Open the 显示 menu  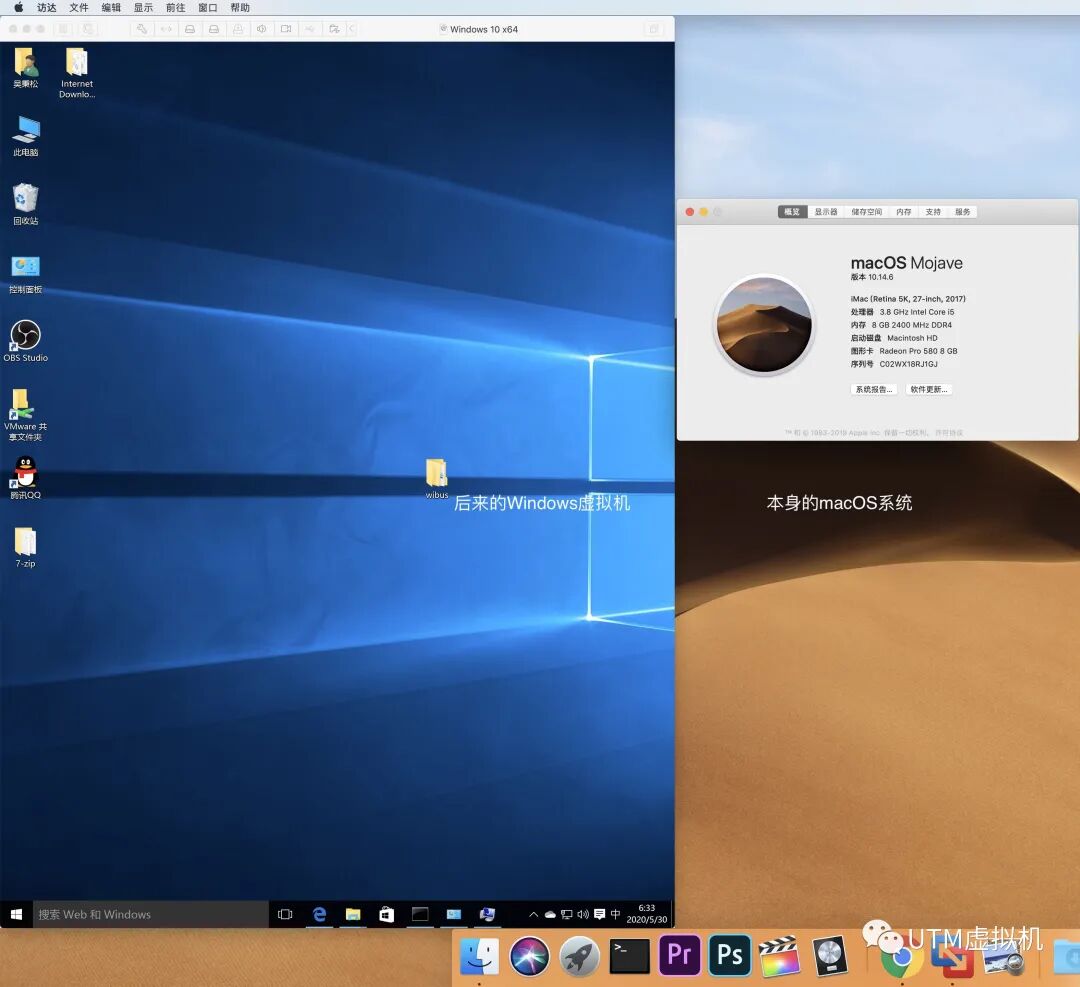[x=143, y=8]
